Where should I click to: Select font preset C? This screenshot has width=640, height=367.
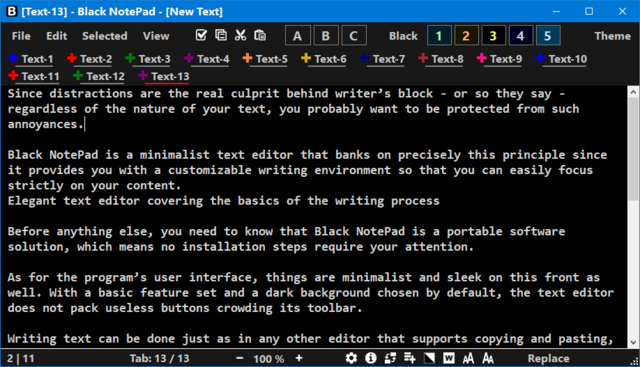click(x=353, y=36)
